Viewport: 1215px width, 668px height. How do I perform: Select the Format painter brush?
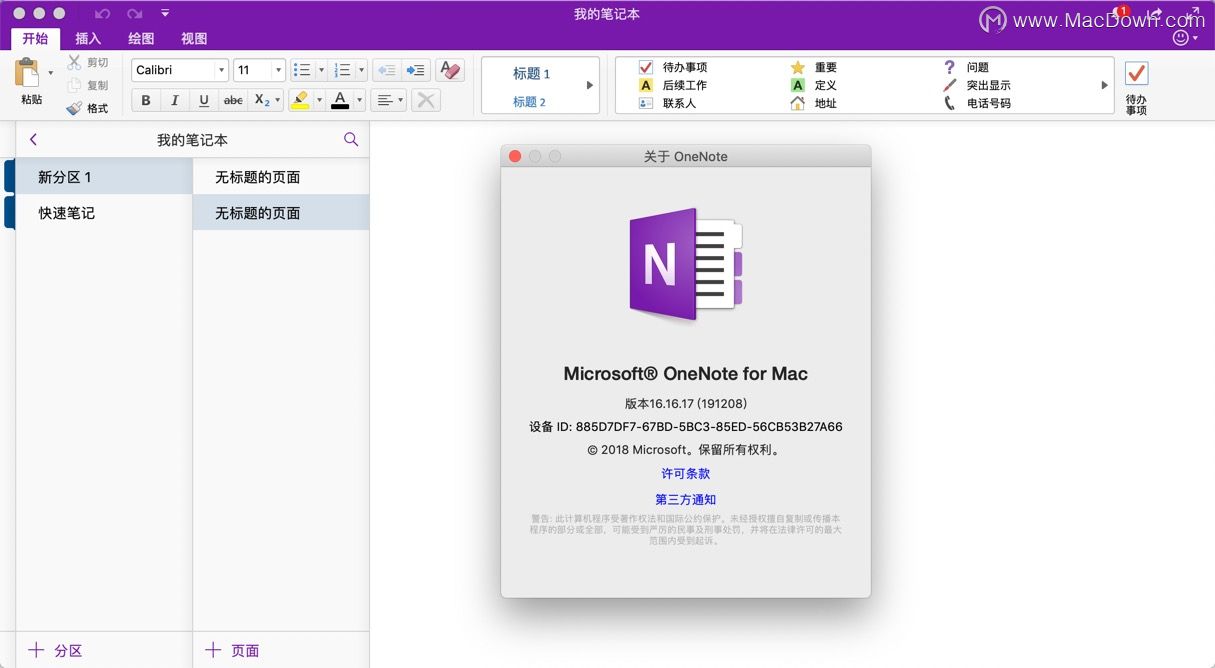point(74,108)
